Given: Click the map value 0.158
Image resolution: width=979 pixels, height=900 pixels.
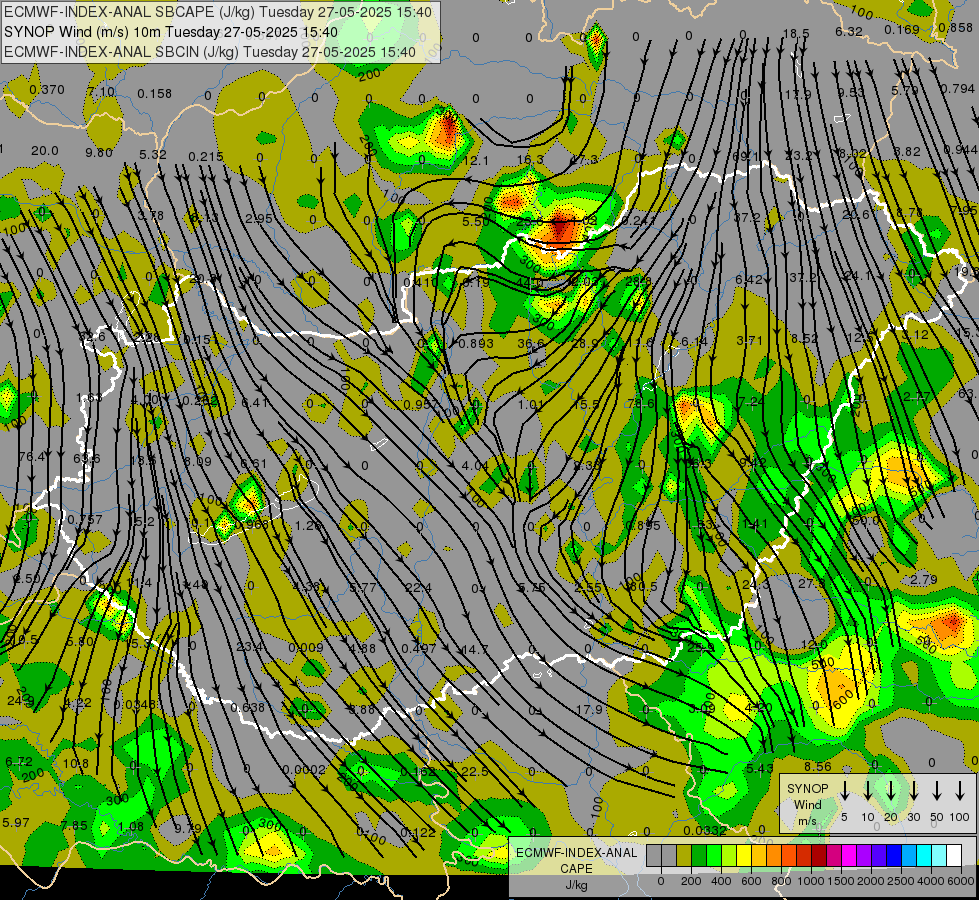Looking at the screenshot, I should pos(154,94).
